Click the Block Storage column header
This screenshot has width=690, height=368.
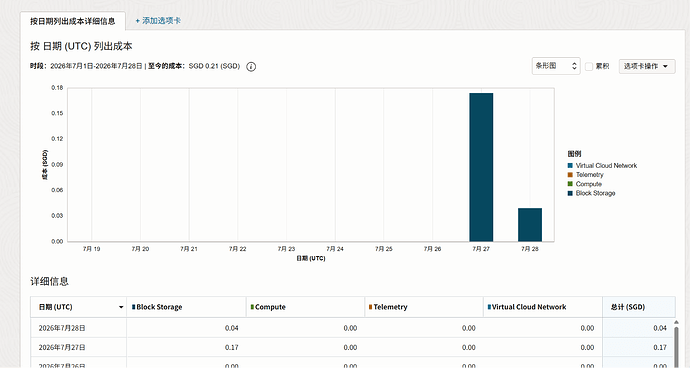(x=186, y=307)
